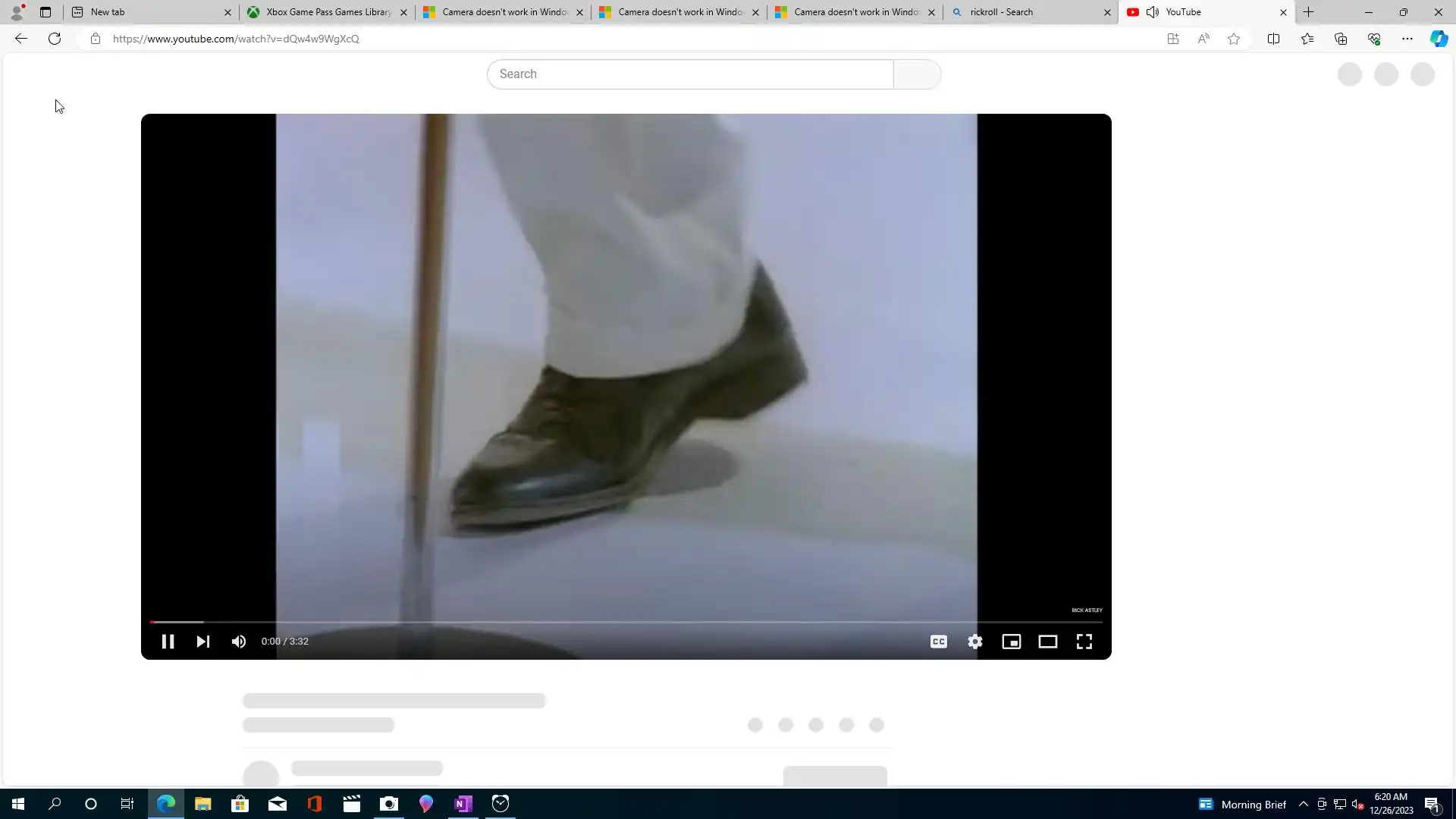
Task: Open a new browser tab
Action: (x=1308, y=12)
